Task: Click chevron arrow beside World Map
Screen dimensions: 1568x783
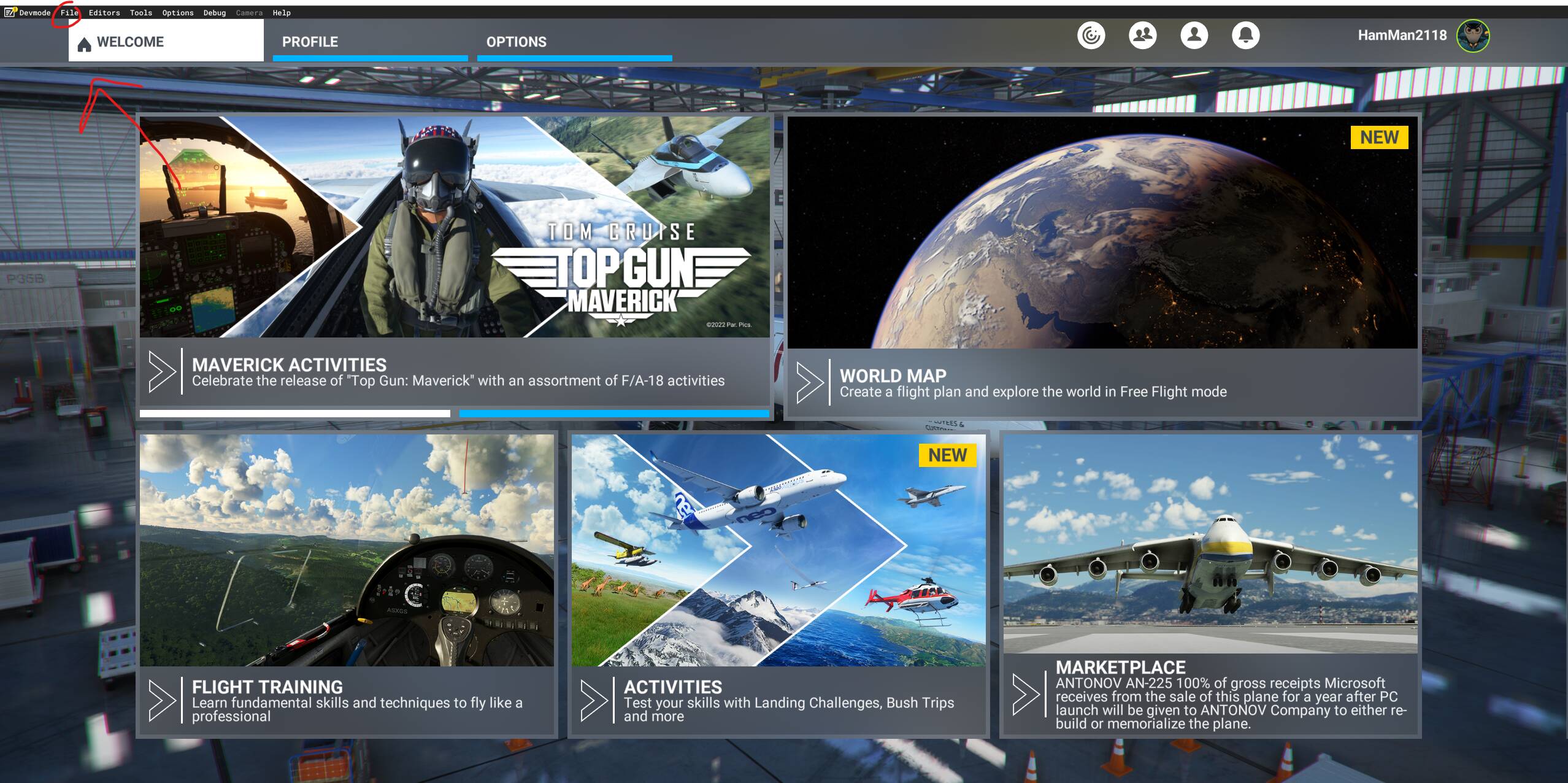Action: point(809,382)
